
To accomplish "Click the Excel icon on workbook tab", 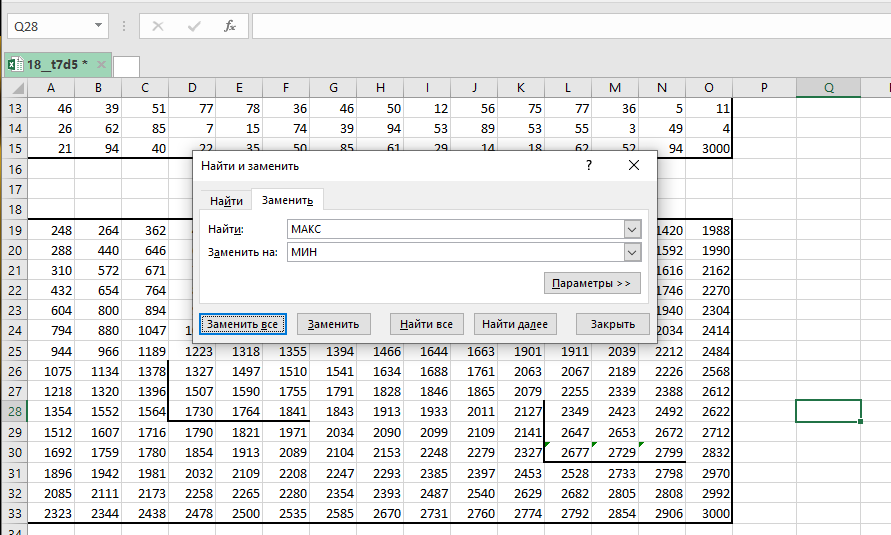I will click(15, 65).
